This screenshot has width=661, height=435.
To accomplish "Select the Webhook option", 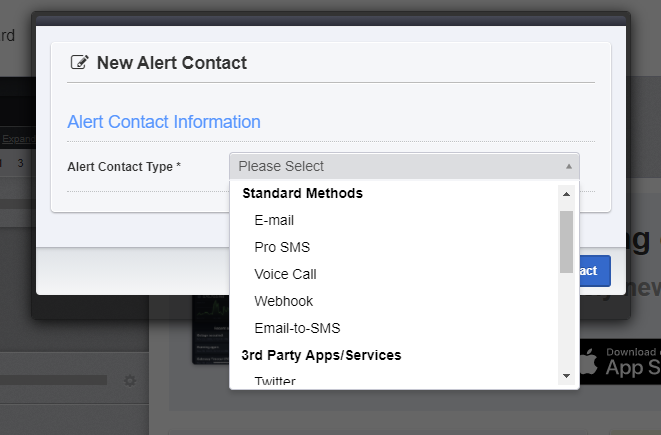I will [284, 301].
